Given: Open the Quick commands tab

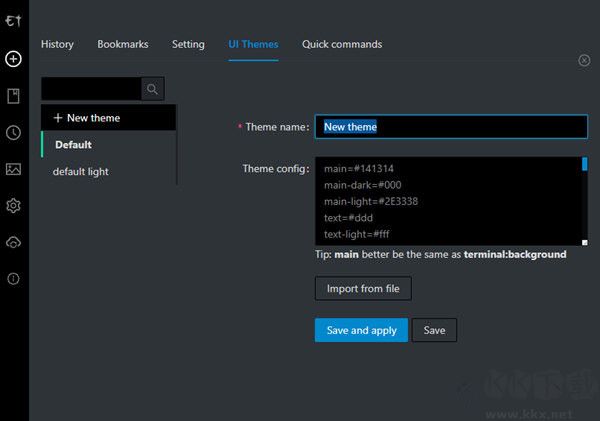Looking at the screenshot, I should (x=342, y=44).
